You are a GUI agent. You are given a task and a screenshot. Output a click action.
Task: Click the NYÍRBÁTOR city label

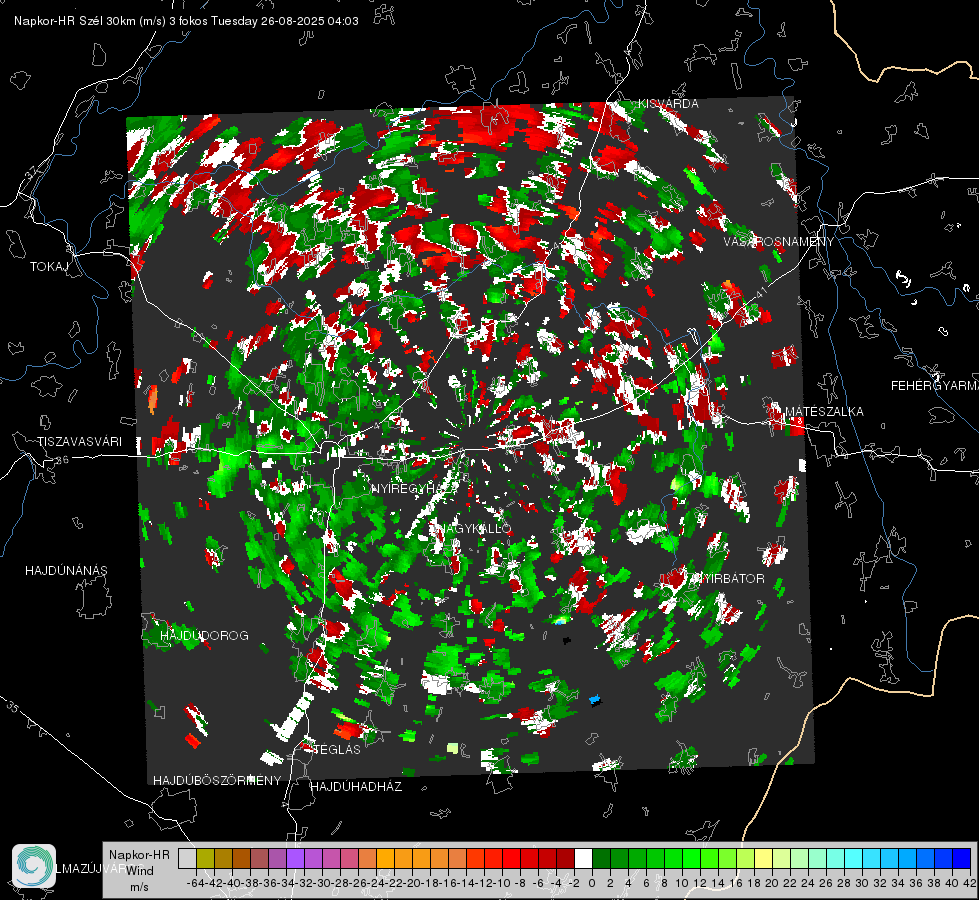pyautogui.click(x=727, y=579)
